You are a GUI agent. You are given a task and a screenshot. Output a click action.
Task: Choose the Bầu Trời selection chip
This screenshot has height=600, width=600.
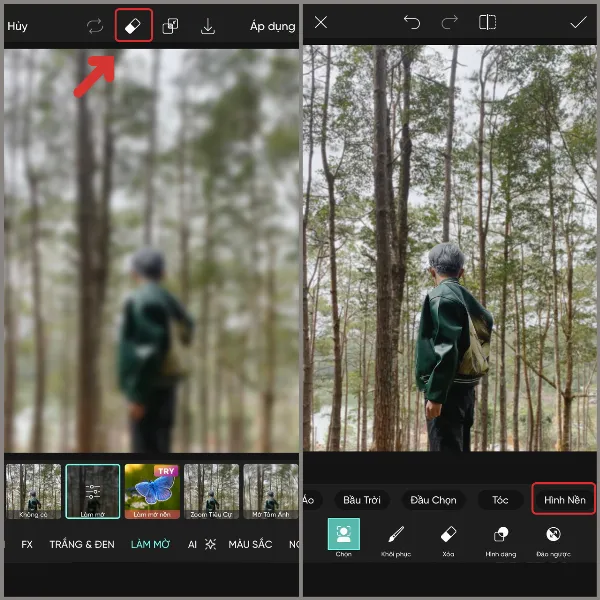point(361,499)
